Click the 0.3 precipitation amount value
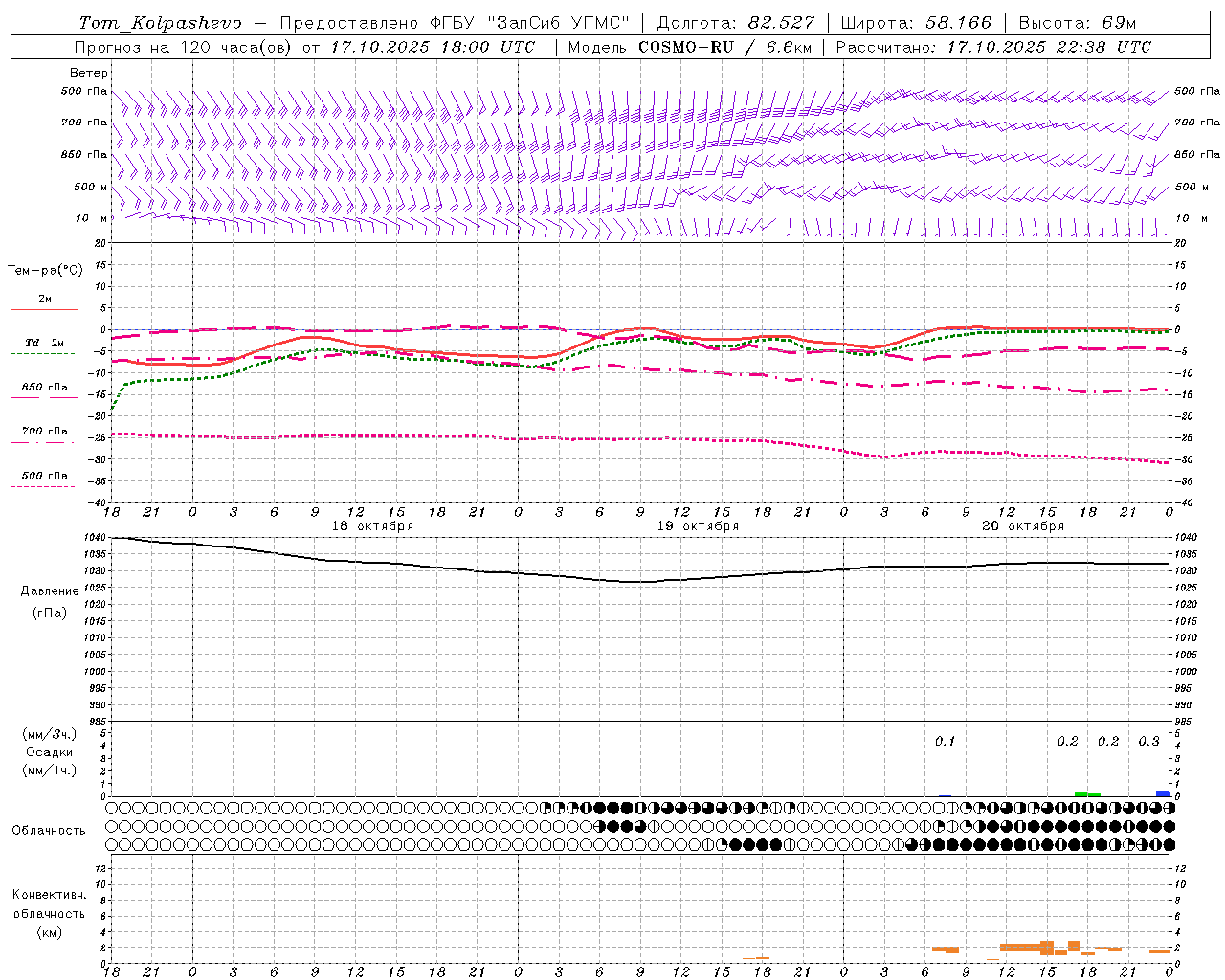Image resolution: width=1225 pixels, height=980 pixels. pos(1148,742)
